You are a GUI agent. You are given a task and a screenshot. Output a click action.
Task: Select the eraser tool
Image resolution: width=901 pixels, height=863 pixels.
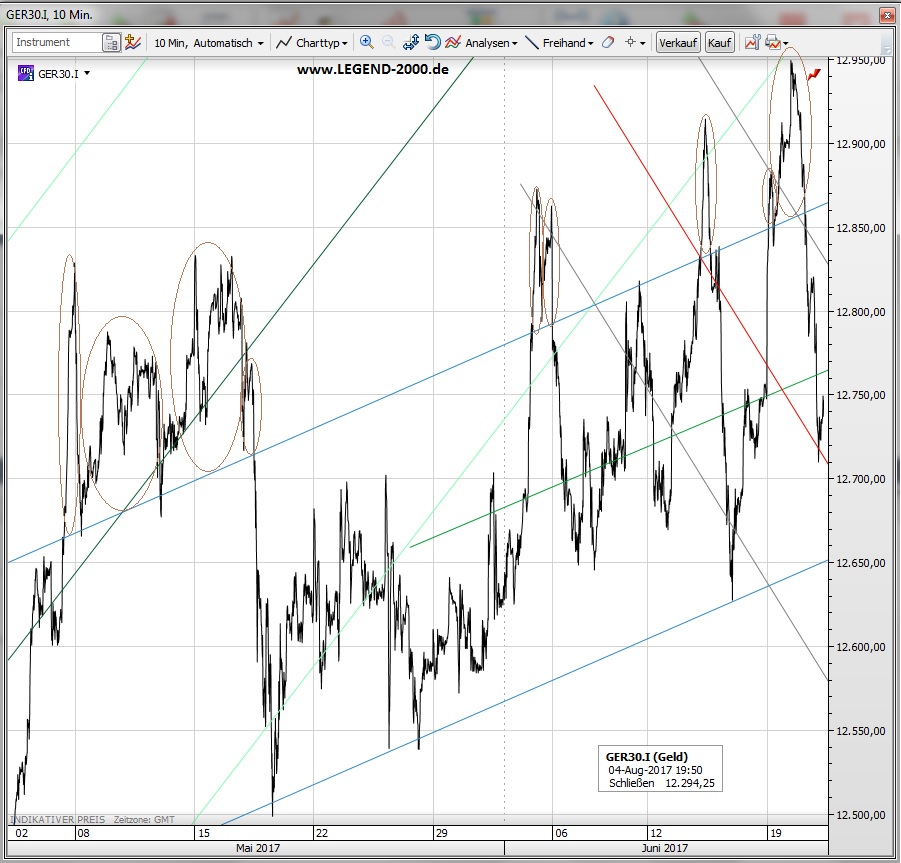coord(607,43)
